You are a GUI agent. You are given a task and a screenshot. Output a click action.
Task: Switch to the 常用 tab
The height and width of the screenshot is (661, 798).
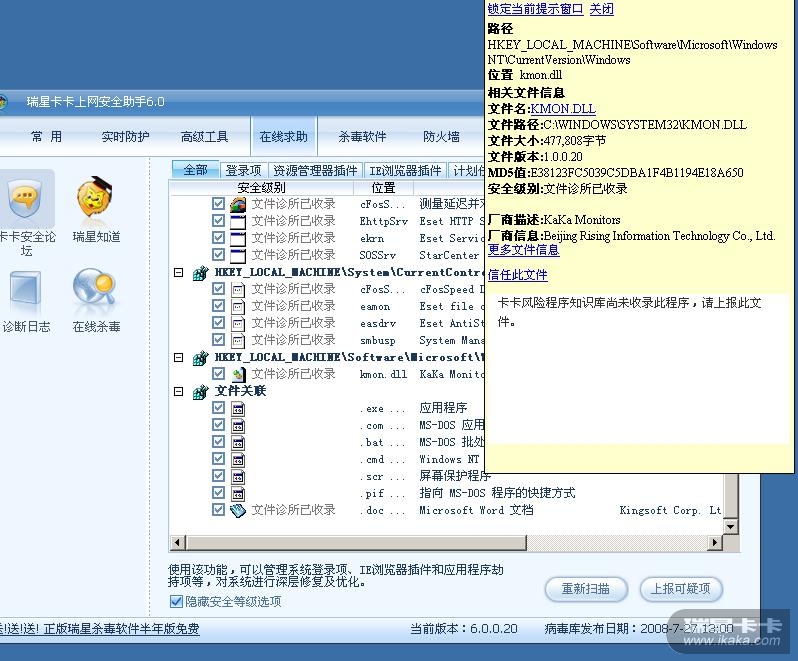pos(46,136)
